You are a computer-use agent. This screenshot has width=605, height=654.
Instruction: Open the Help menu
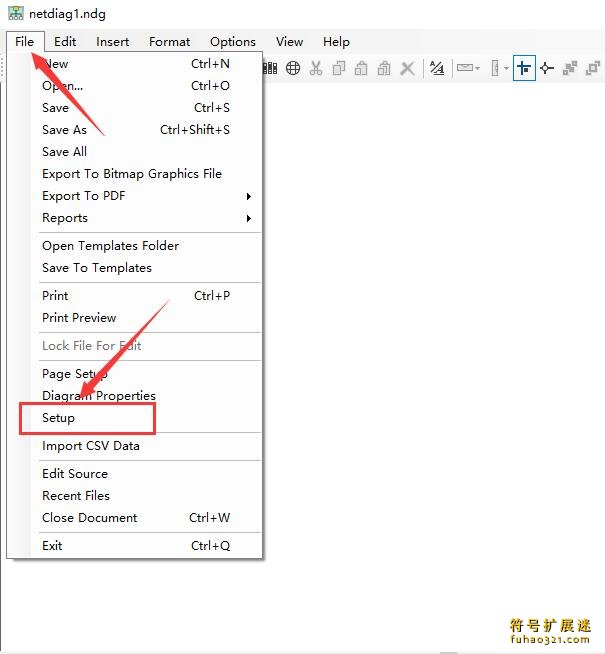click(336, 42)
